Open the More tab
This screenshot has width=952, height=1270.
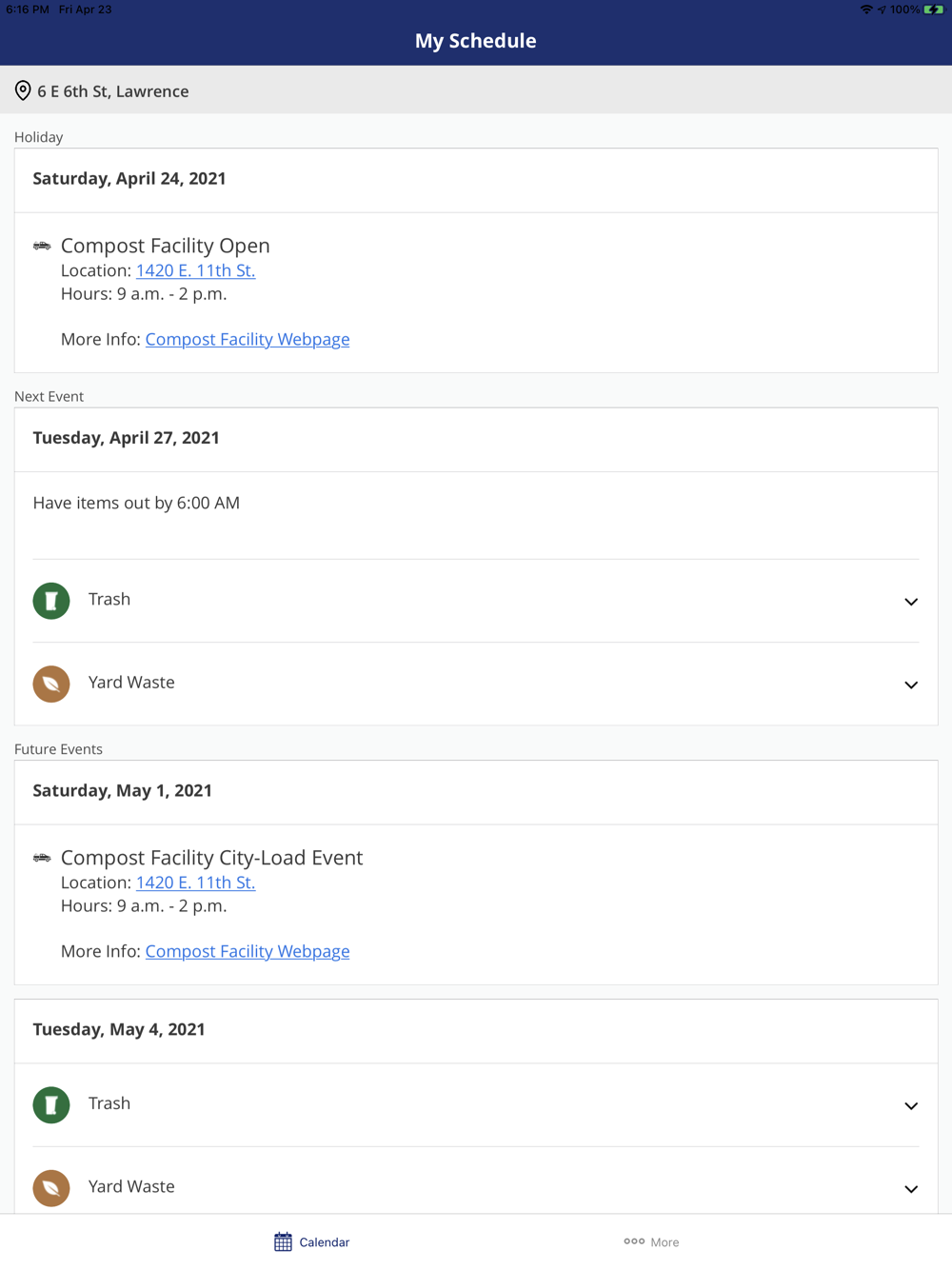tap(652, 1241)
